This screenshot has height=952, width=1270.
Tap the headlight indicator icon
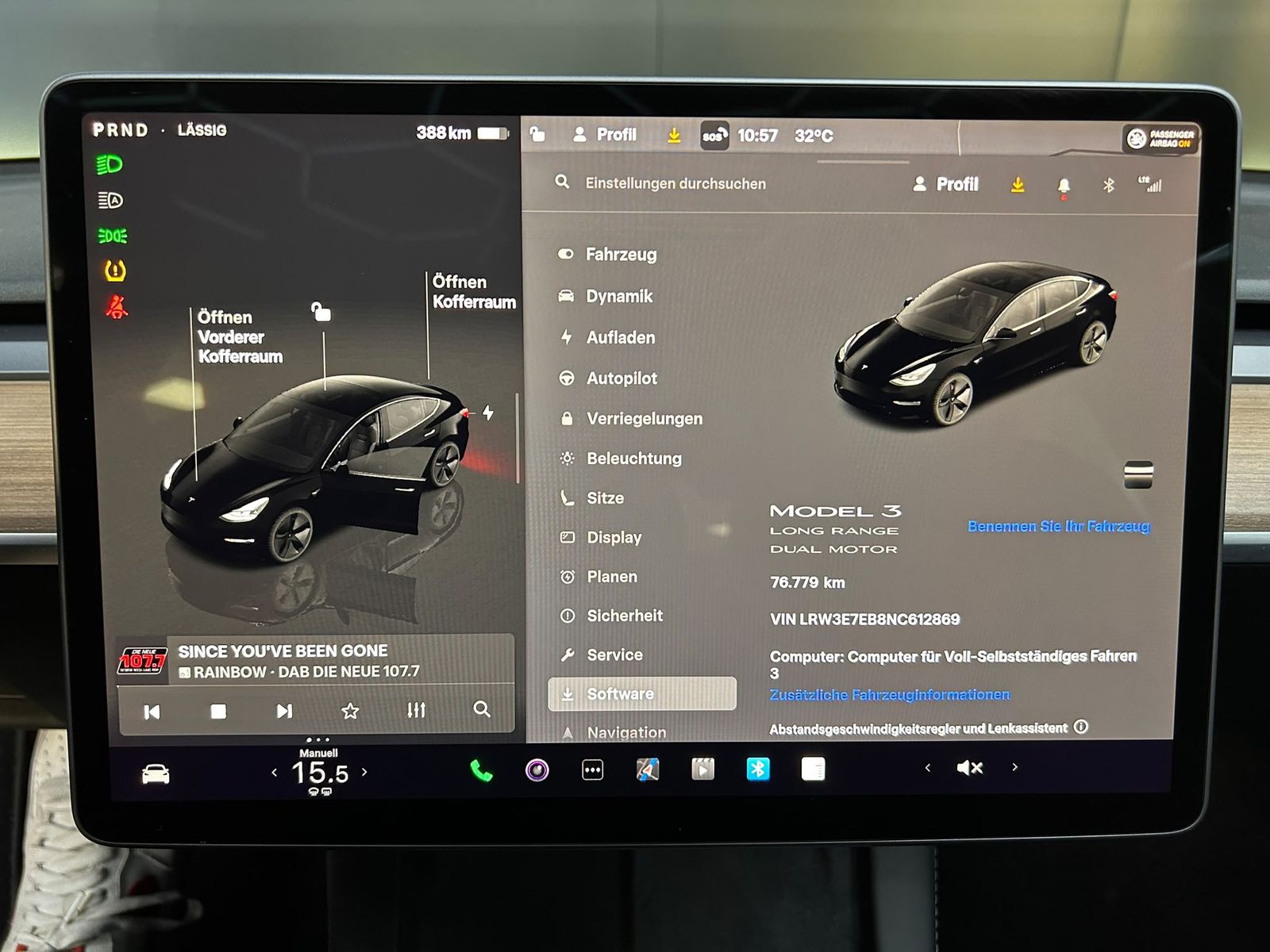tap(110, 165)
